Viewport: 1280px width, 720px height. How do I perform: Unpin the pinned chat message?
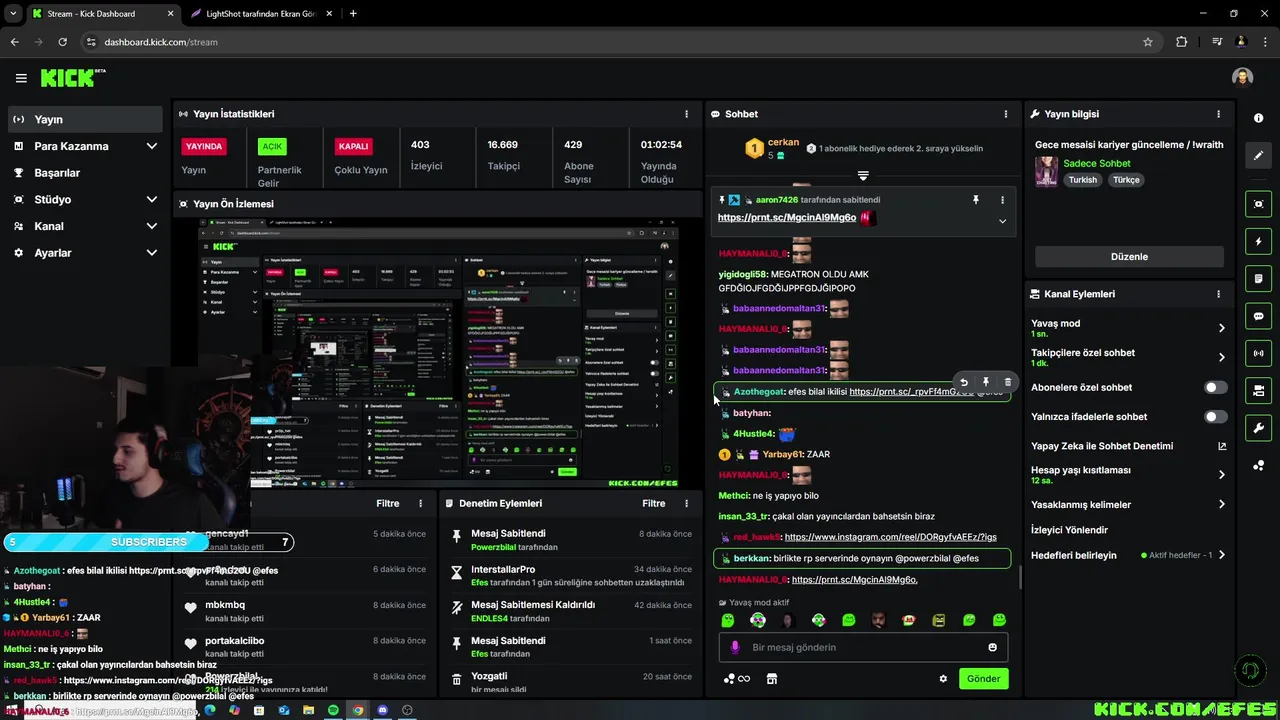[976, 200]
